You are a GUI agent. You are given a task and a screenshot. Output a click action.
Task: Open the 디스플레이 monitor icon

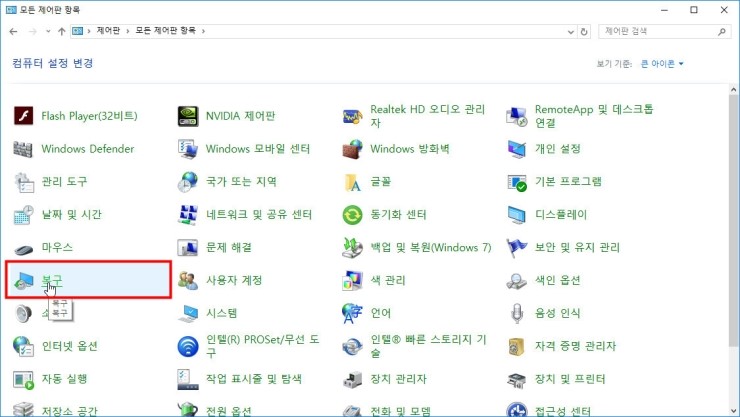point(516,215)
